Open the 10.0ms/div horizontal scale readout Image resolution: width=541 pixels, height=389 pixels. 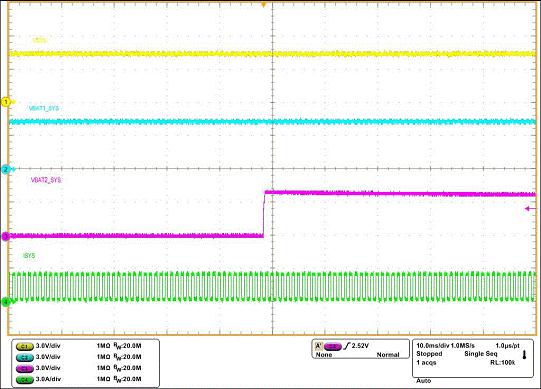coord(433,346)
